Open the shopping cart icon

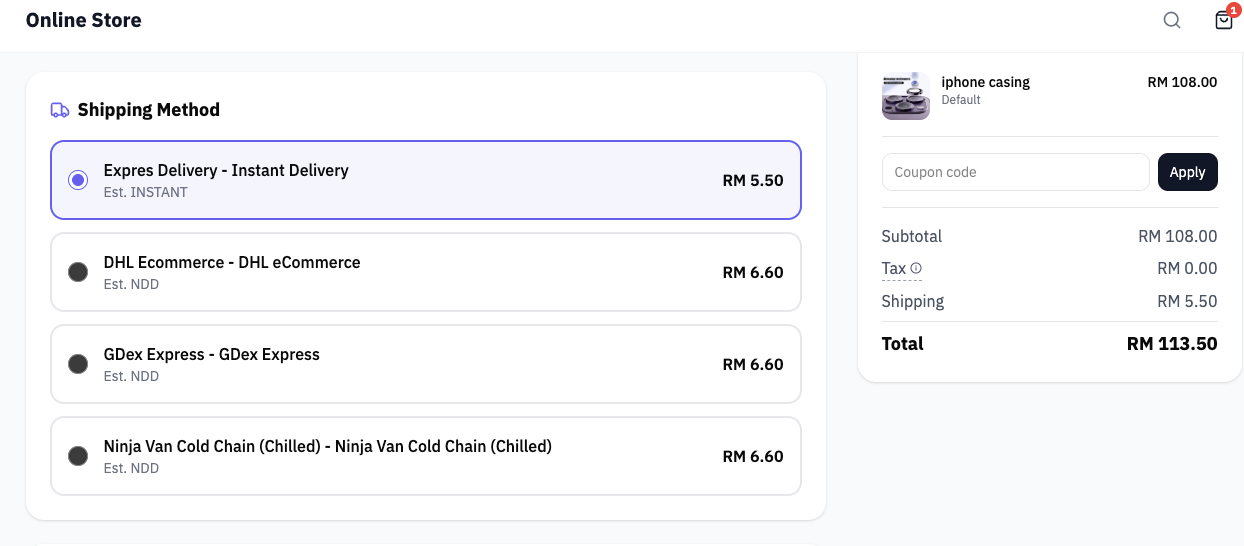click(1223, 21)
